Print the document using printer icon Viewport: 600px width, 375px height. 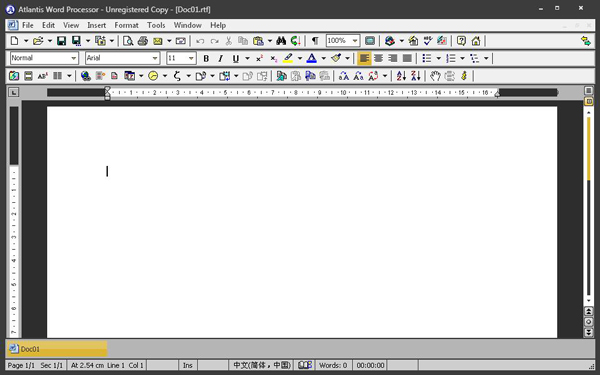point(143,41)
